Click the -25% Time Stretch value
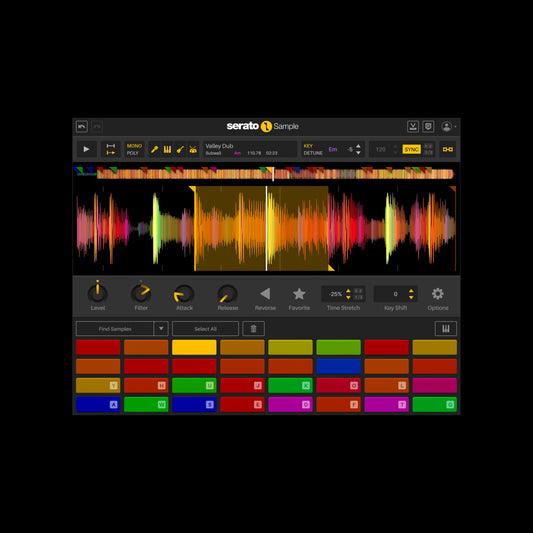533x533 pixels. click(335, 294)
